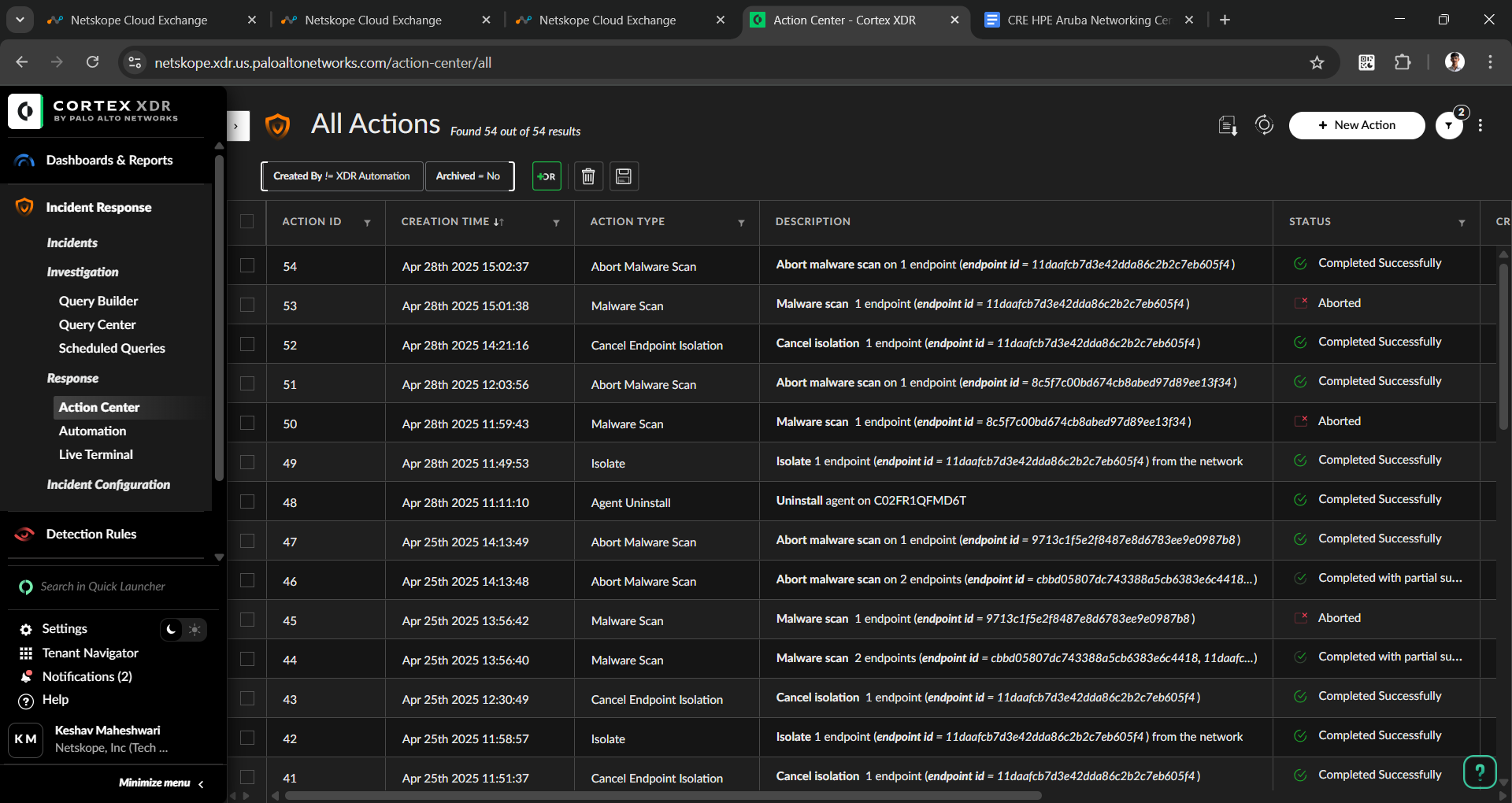1512x803 pixels.
Task: Click the New Action button
Action: [x=1357, y=125]
